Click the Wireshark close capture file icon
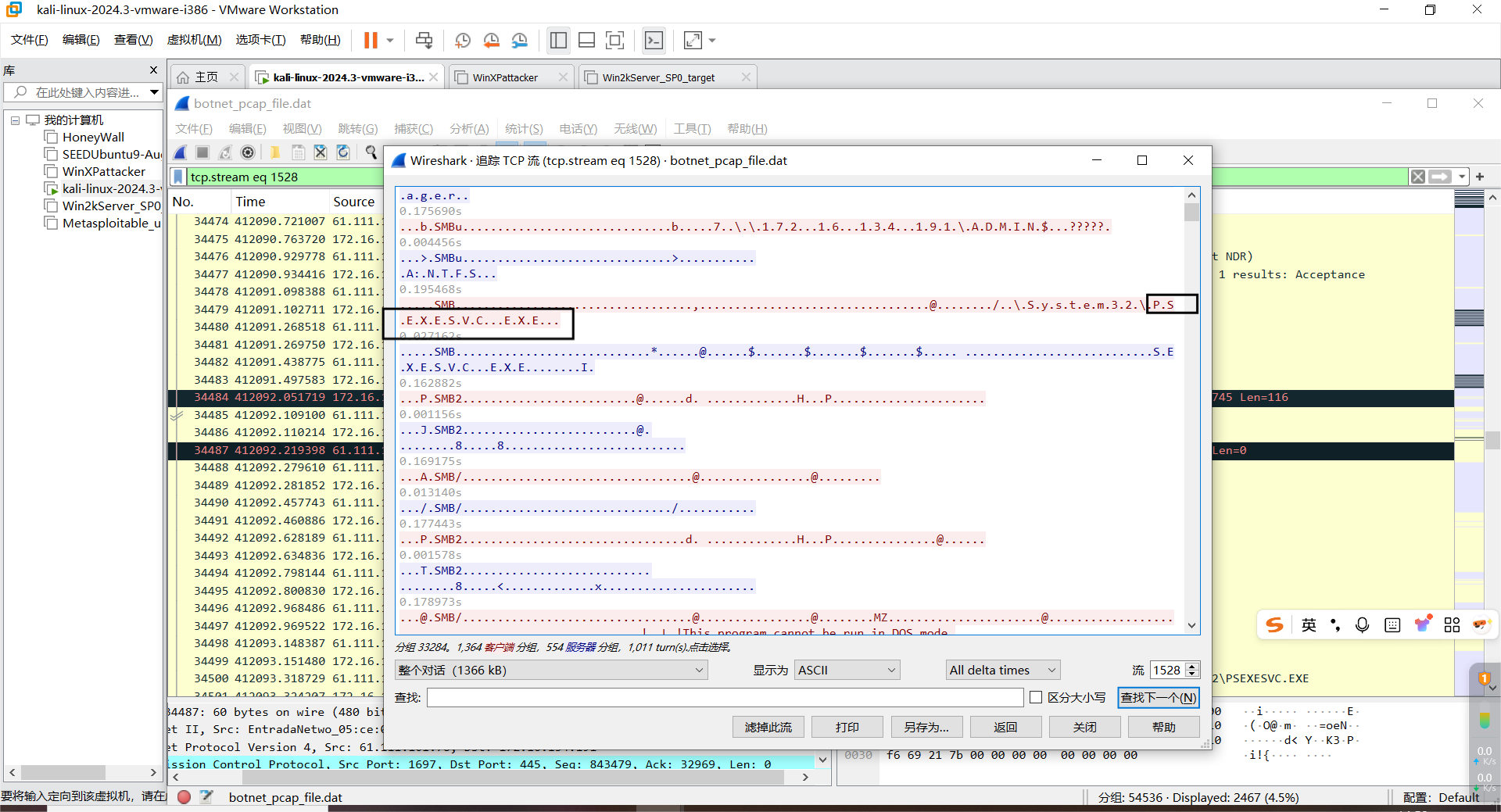 (321, 152)
